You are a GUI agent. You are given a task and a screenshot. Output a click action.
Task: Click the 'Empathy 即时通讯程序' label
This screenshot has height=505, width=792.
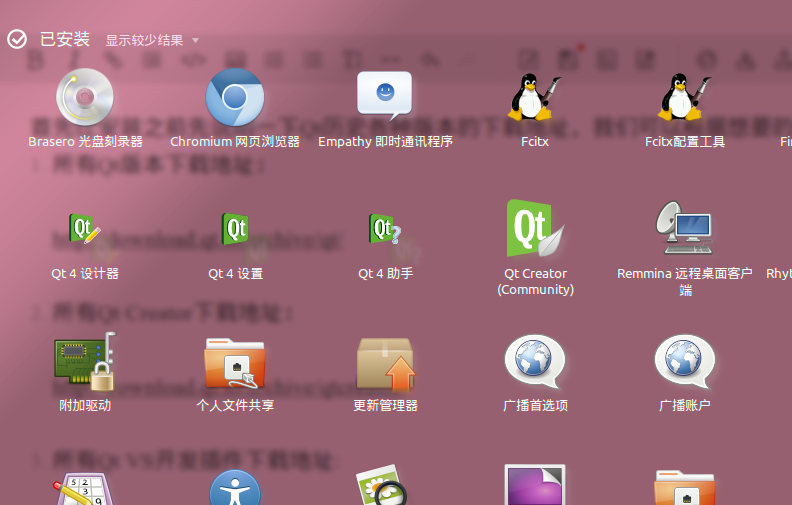pos(385,141)
